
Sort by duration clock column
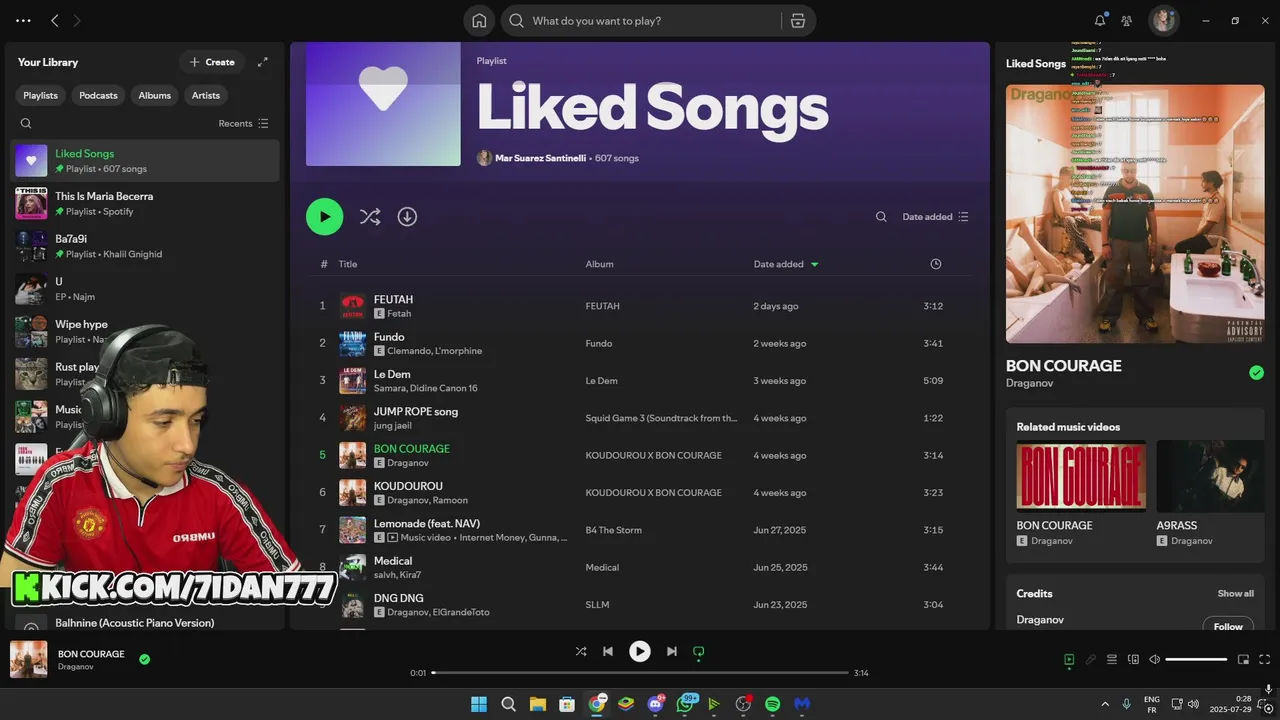(936, 264)
